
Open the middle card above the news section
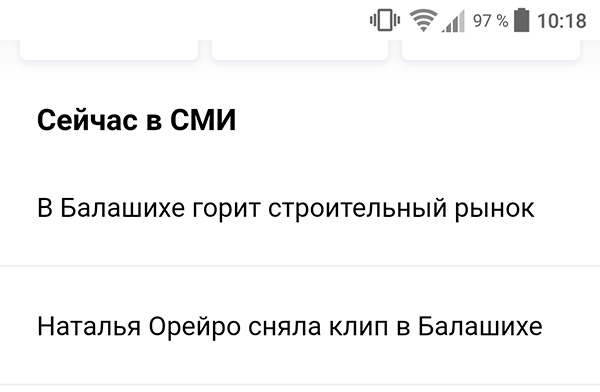click(x=300, y=50)
